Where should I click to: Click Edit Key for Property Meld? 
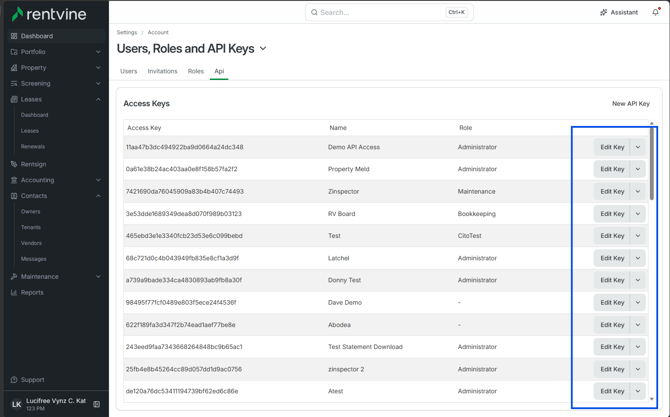612,169
